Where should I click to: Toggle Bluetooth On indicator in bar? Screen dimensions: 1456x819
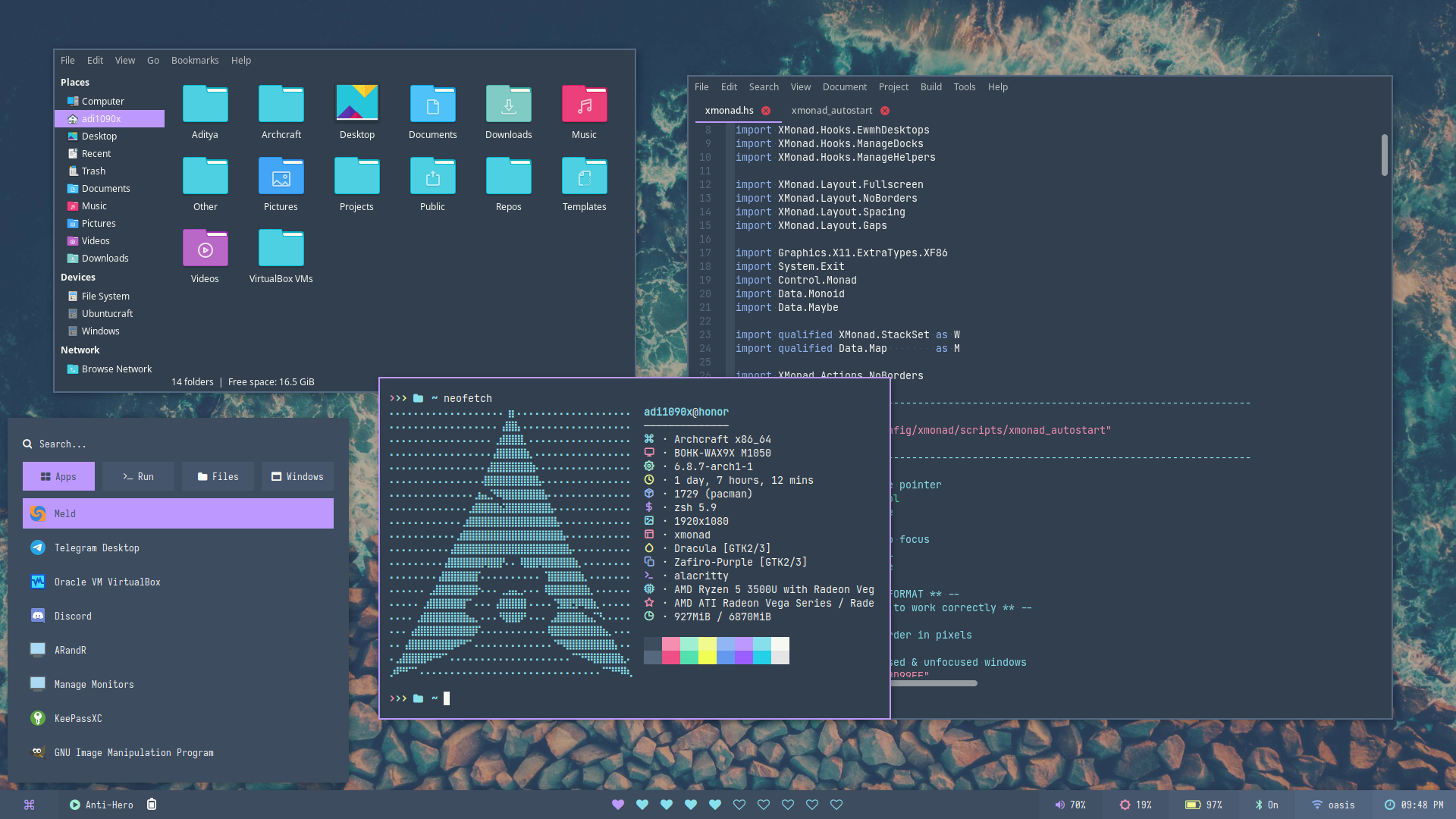(x=1266, y=805)
